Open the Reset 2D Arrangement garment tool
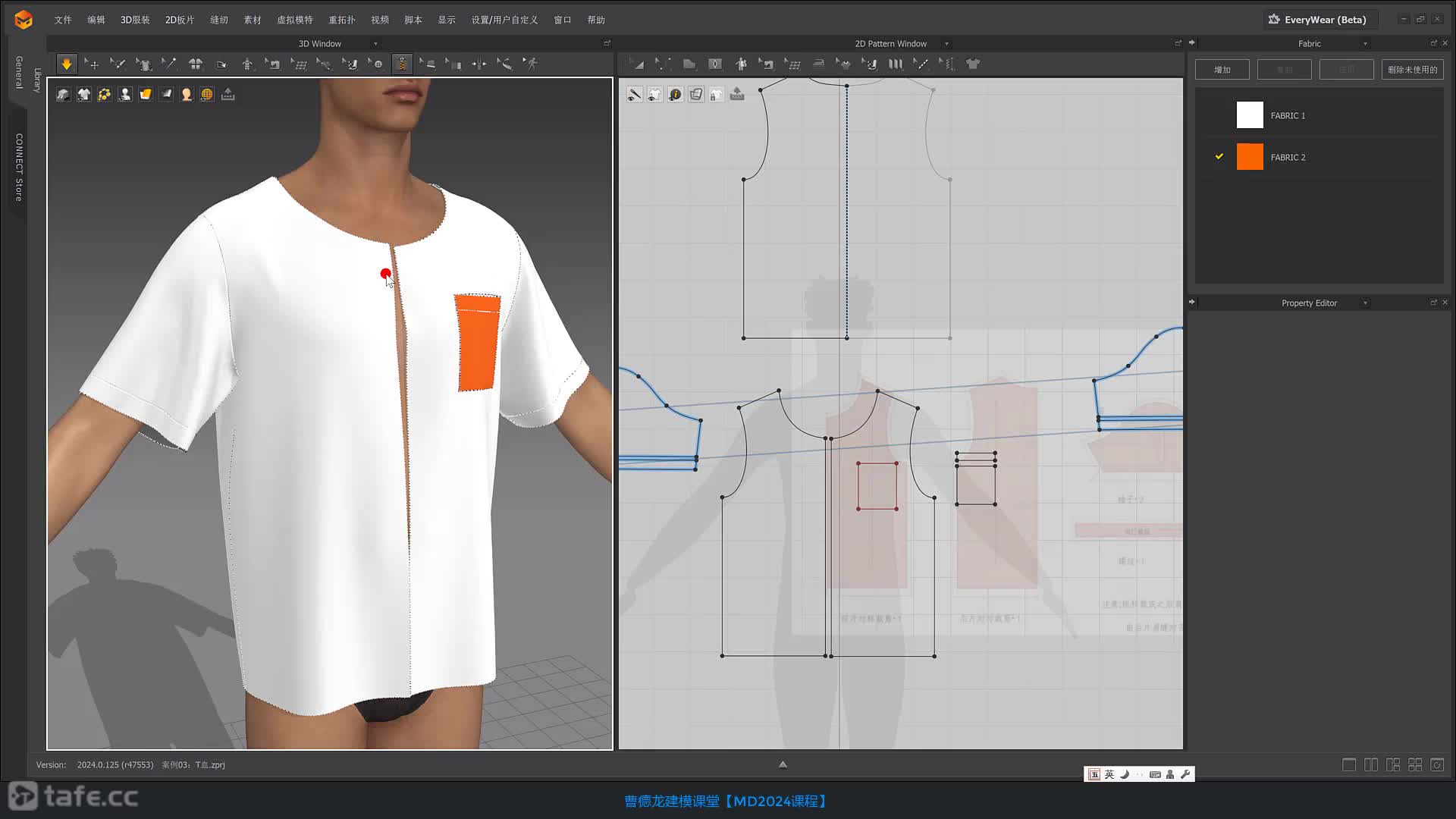1456x819 pixels. point(196,64)
